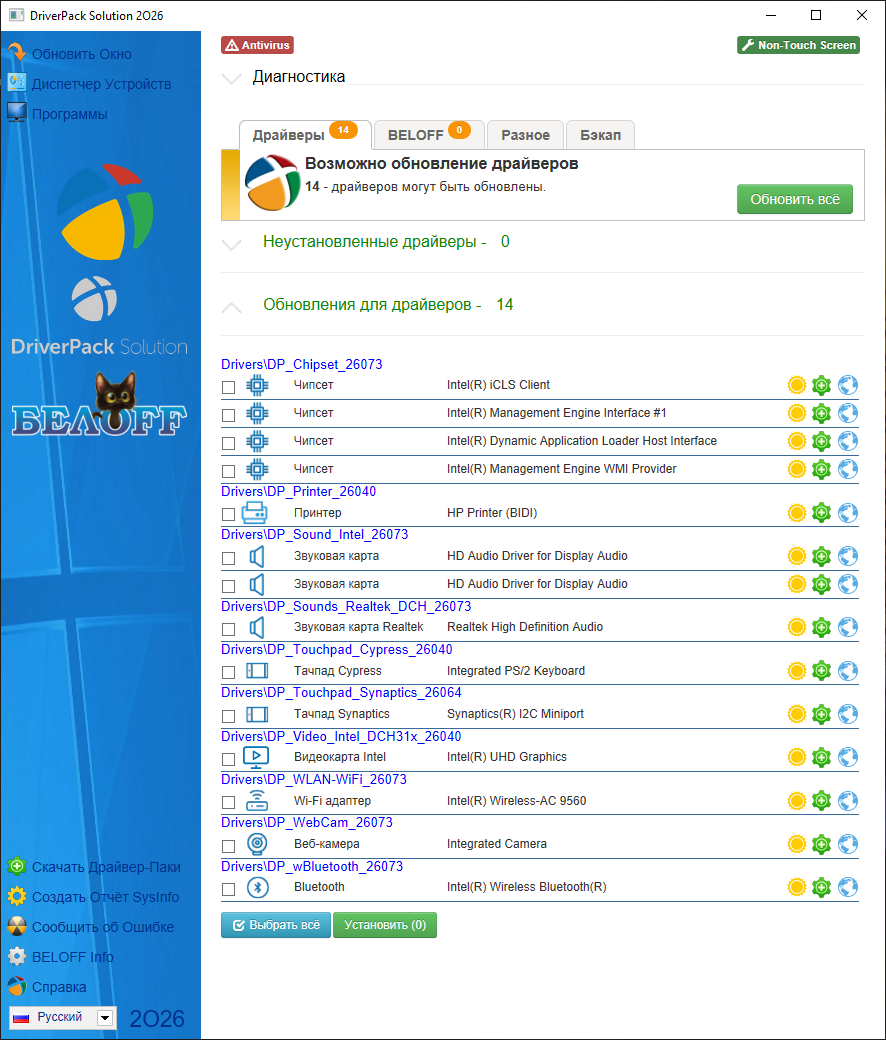Click yellow sun icon for Intel(R) UHD Graphics
Image resolution: width=886 pixels, height=1040 pixels.
point(796,757)
